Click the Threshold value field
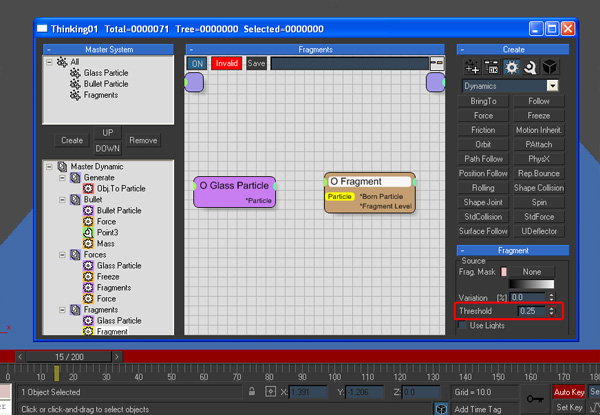 532,311
